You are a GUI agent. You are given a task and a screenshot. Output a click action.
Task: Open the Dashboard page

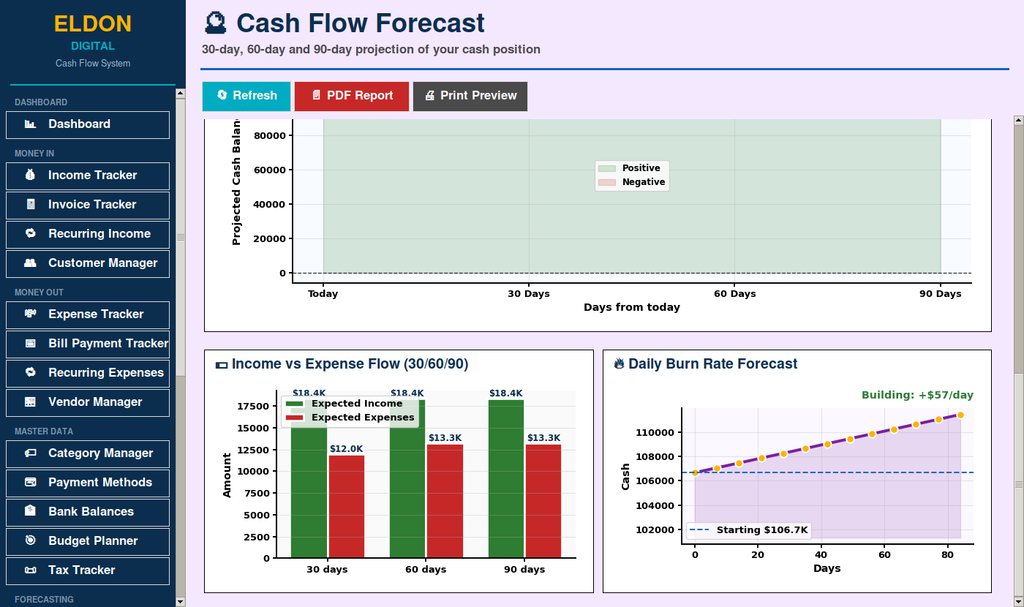[x=88, y=125]
